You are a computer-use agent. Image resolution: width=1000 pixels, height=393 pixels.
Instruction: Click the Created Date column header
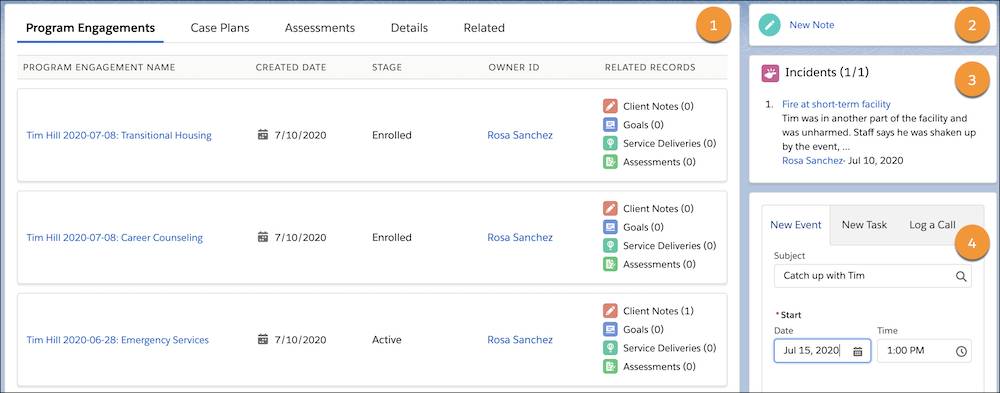(291, 68)
